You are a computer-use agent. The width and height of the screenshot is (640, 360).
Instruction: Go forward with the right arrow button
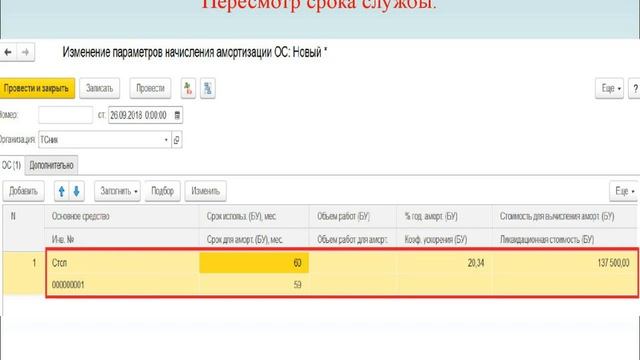pyautogui.click(x=25, y=52)
